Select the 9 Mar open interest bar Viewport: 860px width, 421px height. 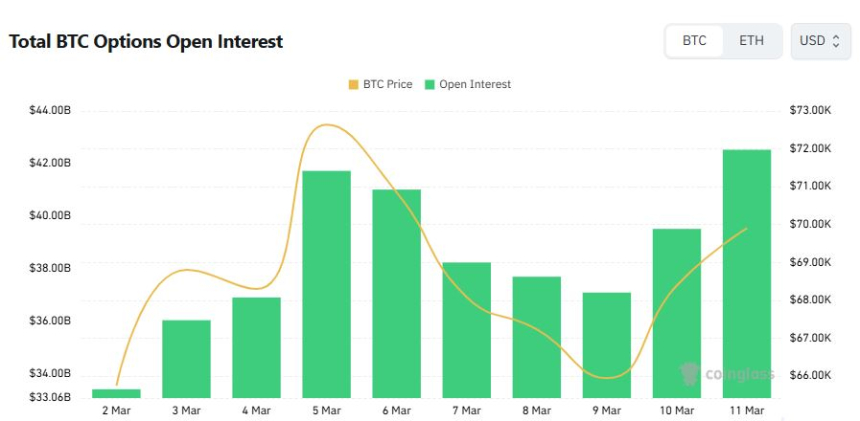coord(607,344)
